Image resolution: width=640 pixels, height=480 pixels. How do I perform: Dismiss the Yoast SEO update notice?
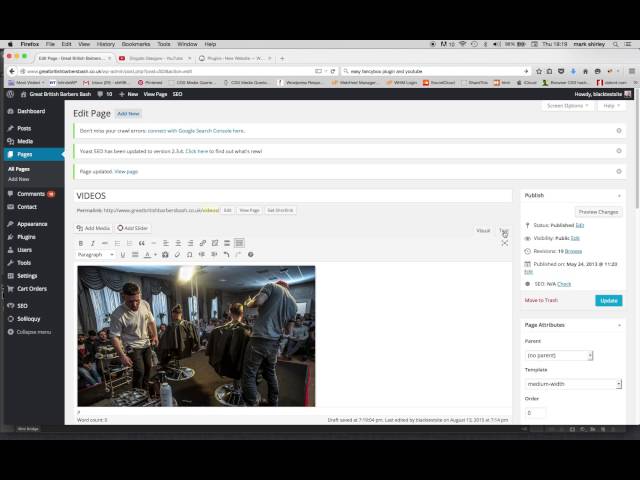point(619,151)
